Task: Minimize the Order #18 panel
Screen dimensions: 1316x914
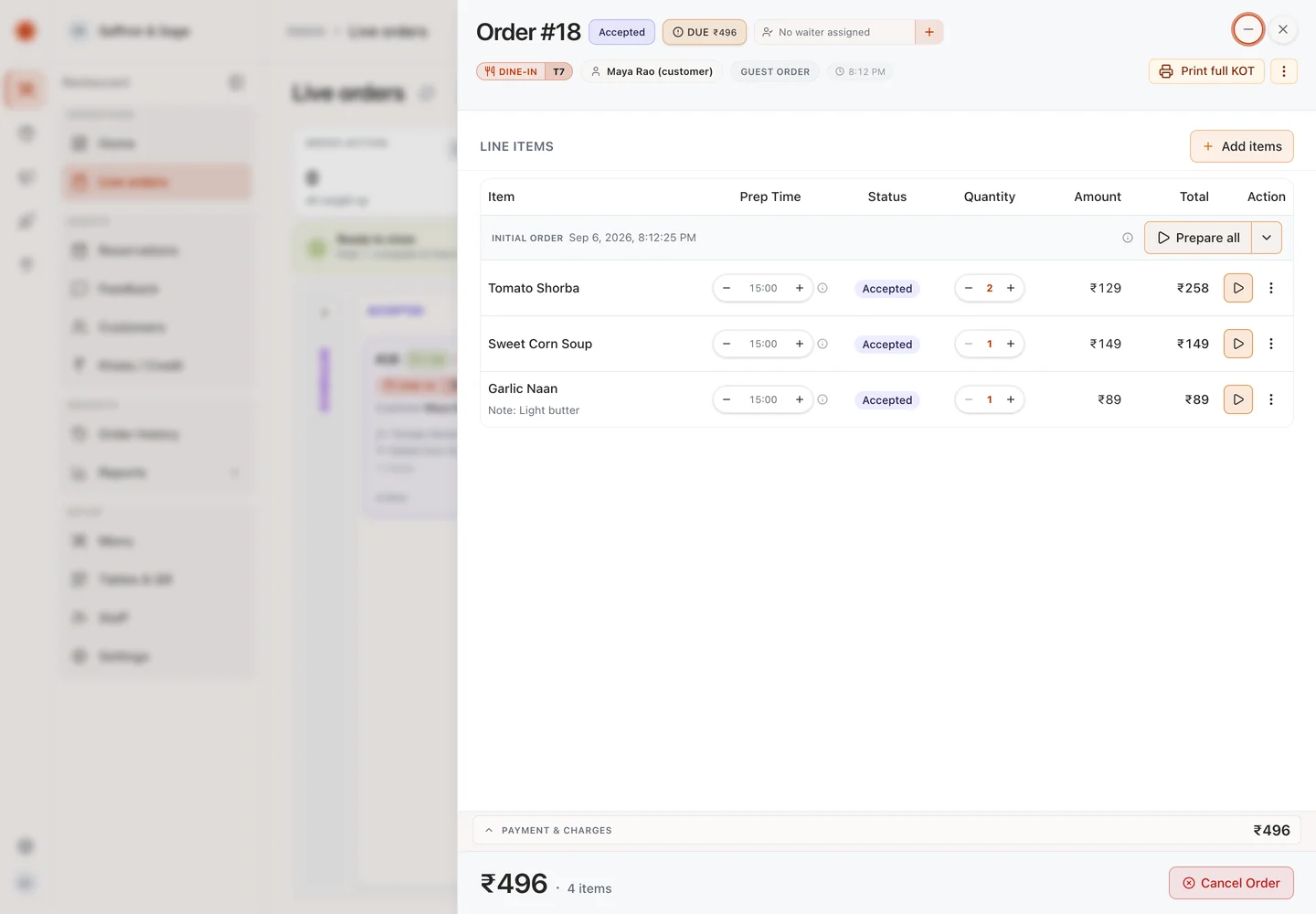Action: click(x=1247, y=29)
